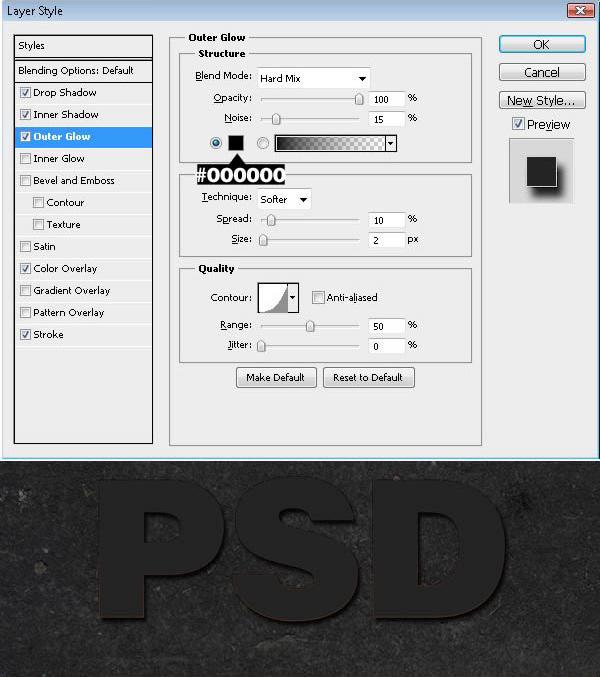
Task: Click the glow gradient preview bar
Action: [x=329, y=143]
